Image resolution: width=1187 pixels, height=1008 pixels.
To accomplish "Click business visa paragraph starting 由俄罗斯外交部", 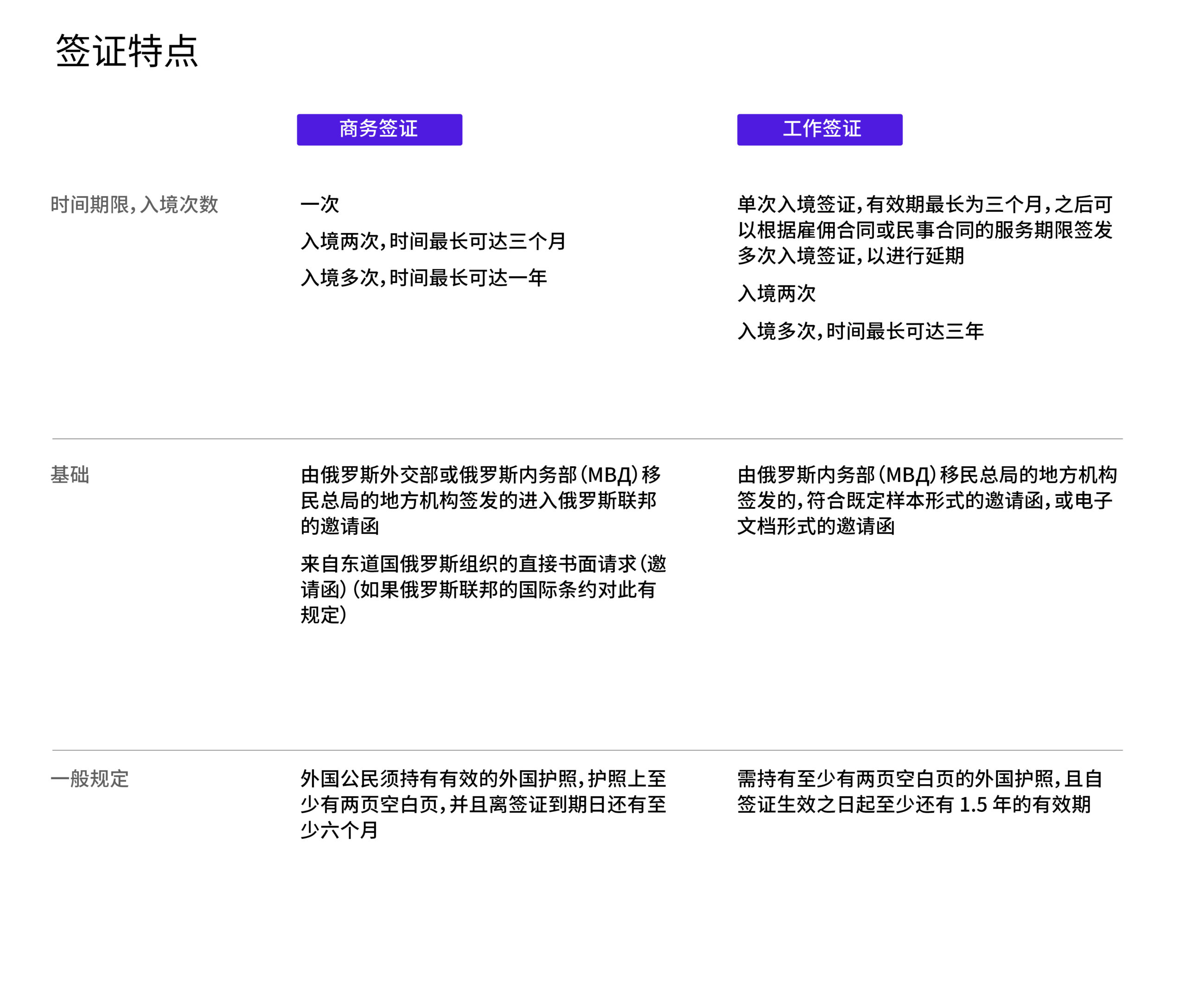I will [480, 501].
